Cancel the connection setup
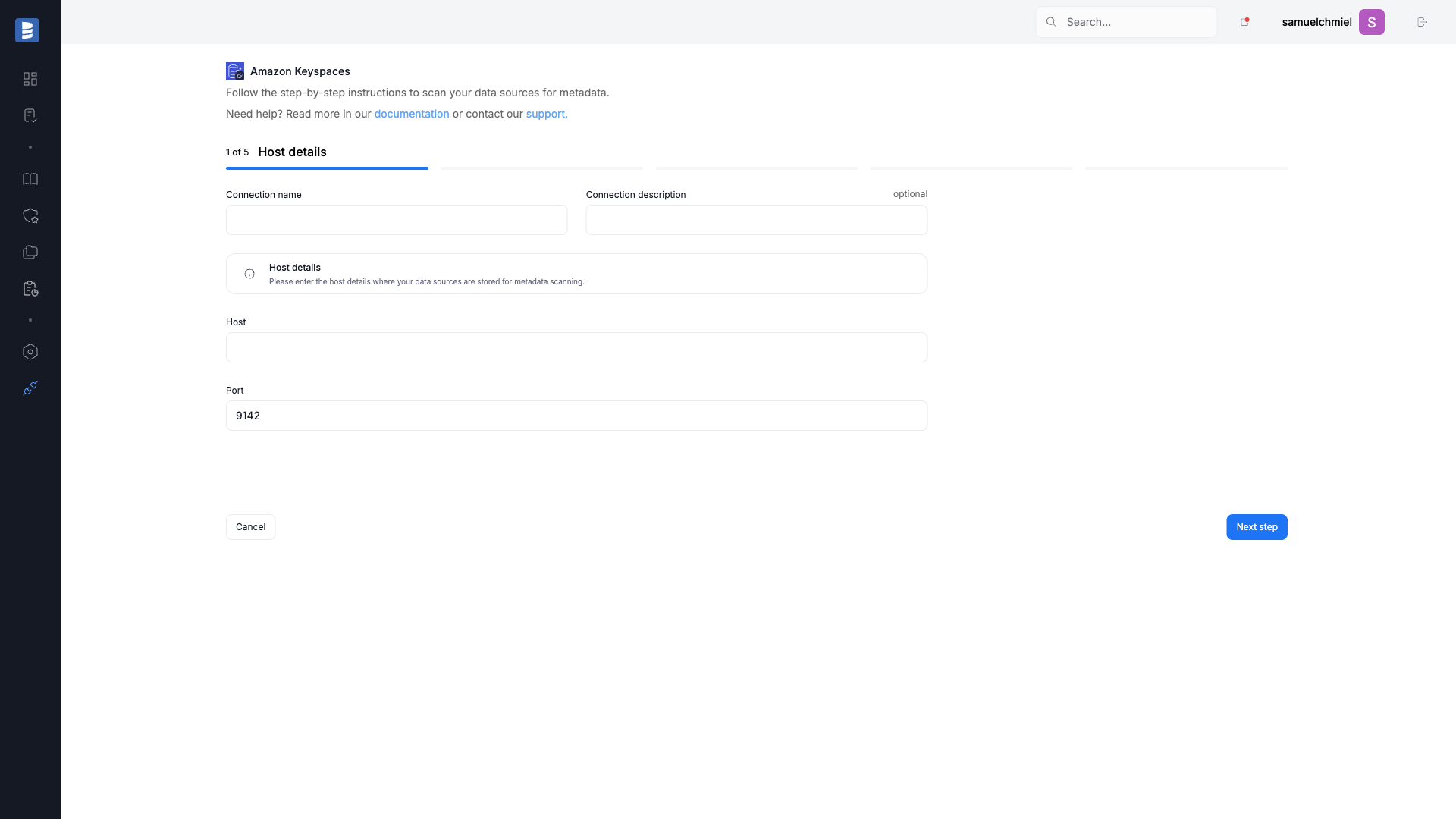1456x819 pixels. point(250,527)
